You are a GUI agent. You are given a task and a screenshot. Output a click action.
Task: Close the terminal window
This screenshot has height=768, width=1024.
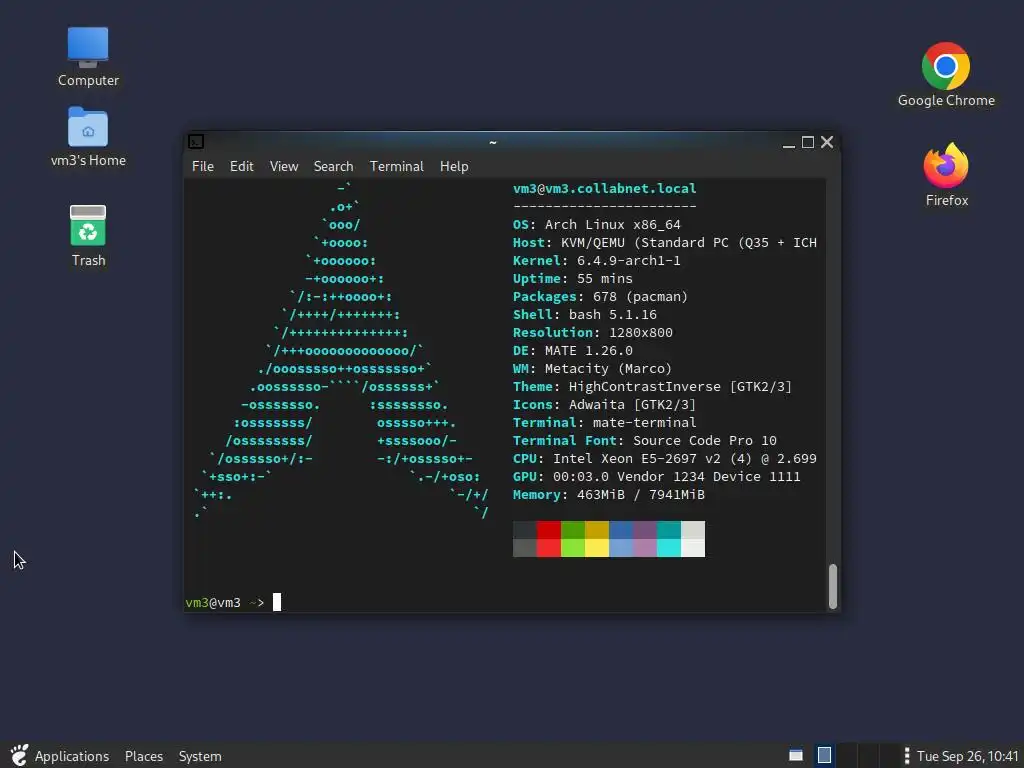[827, 142]
